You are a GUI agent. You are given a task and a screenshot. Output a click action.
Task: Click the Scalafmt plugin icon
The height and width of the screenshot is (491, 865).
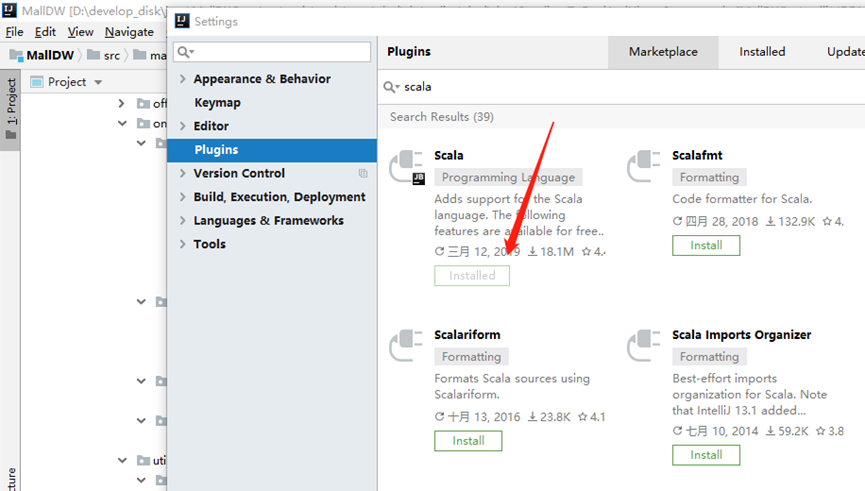(x=644, y=166)
